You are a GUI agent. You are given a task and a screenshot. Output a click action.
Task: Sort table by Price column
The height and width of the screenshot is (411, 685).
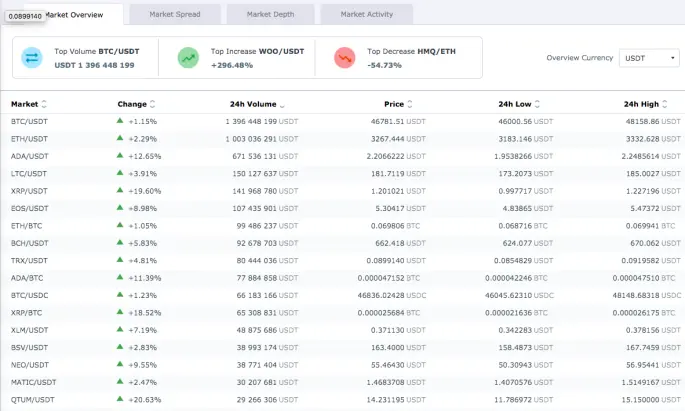[398, 104]
